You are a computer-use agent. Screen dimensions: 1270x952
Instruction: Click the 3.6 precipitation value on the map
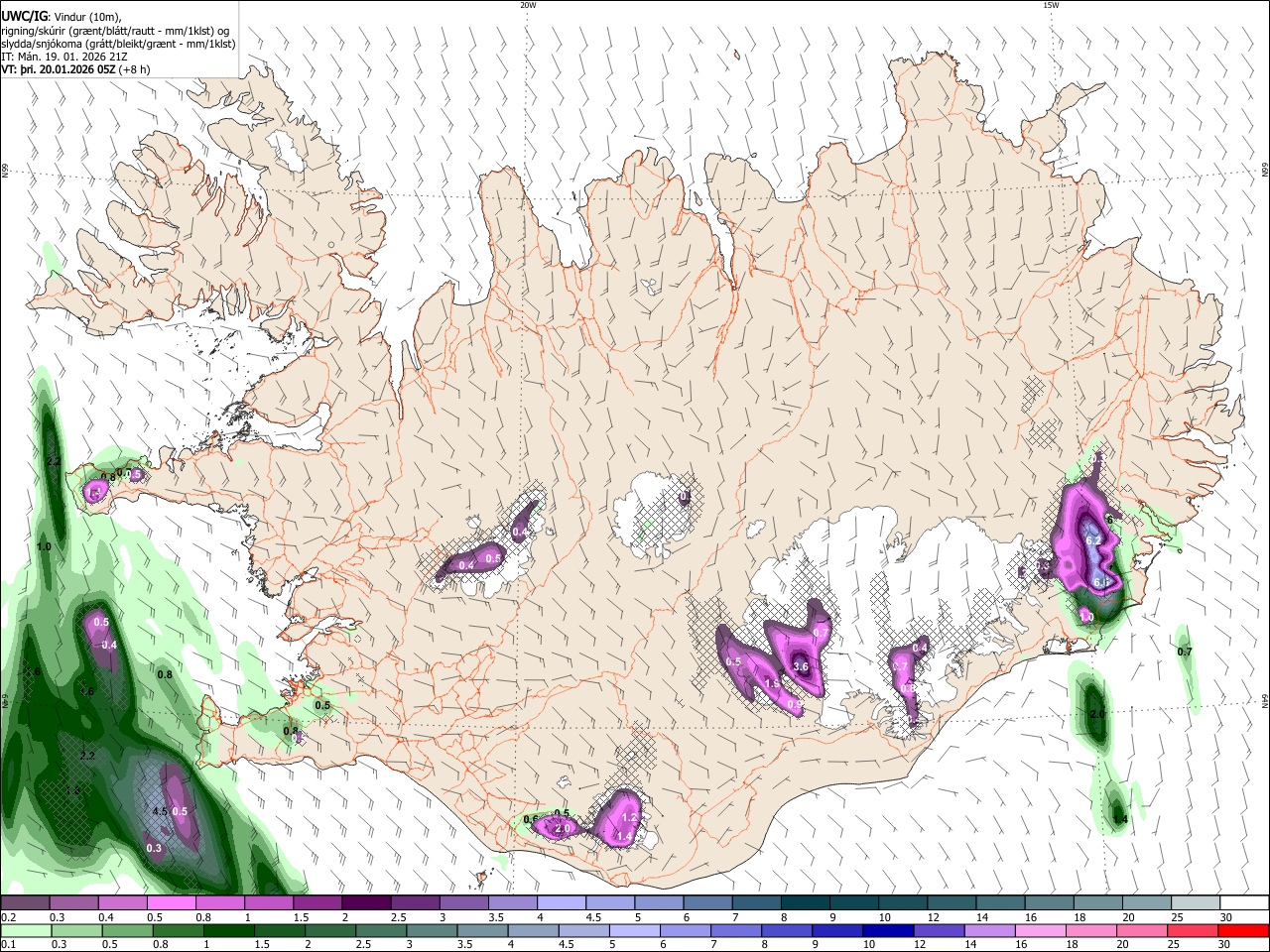tap(801, 665)
